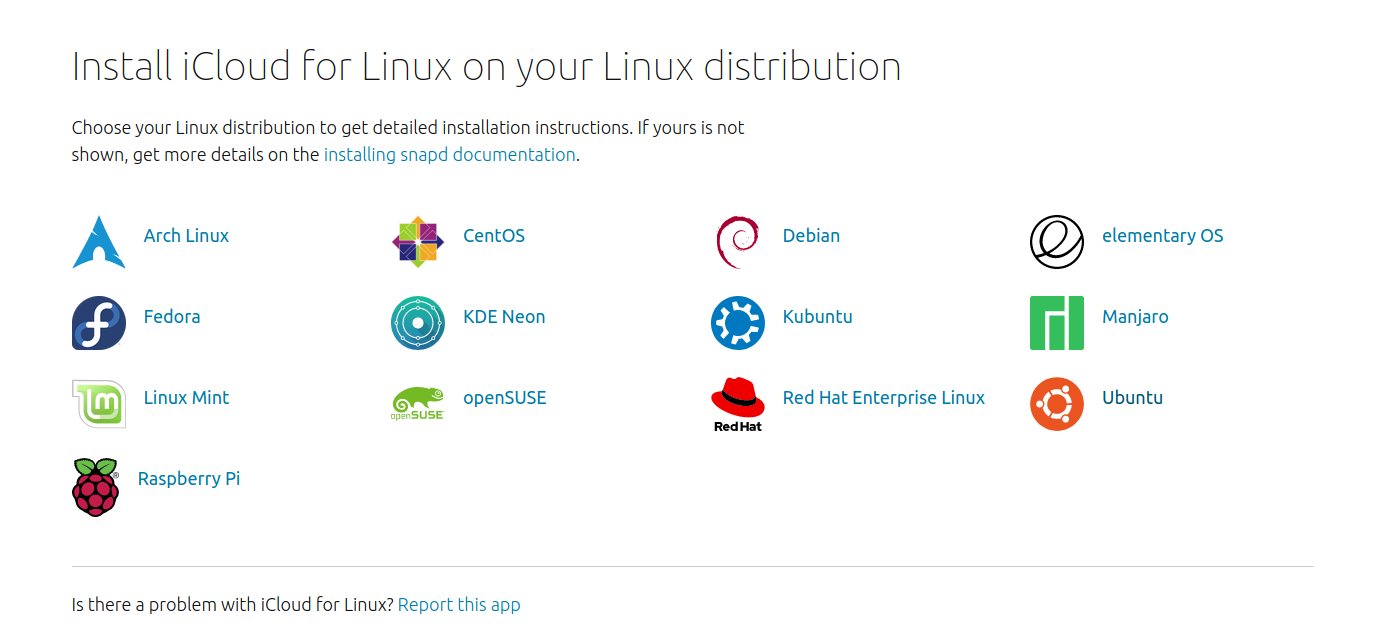Viewport: 1383px width, 636px height.
Task: Open the installing snapd documentation link
Action: tap(449, 155)
